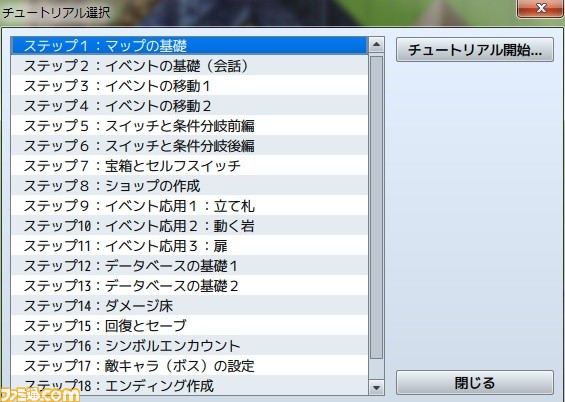This screenshot has height=402, width=565.
Task: Choose ステップ17：敵キャラ（ボス）の設定
Action: pyautogui.click(x=190, y=366)
